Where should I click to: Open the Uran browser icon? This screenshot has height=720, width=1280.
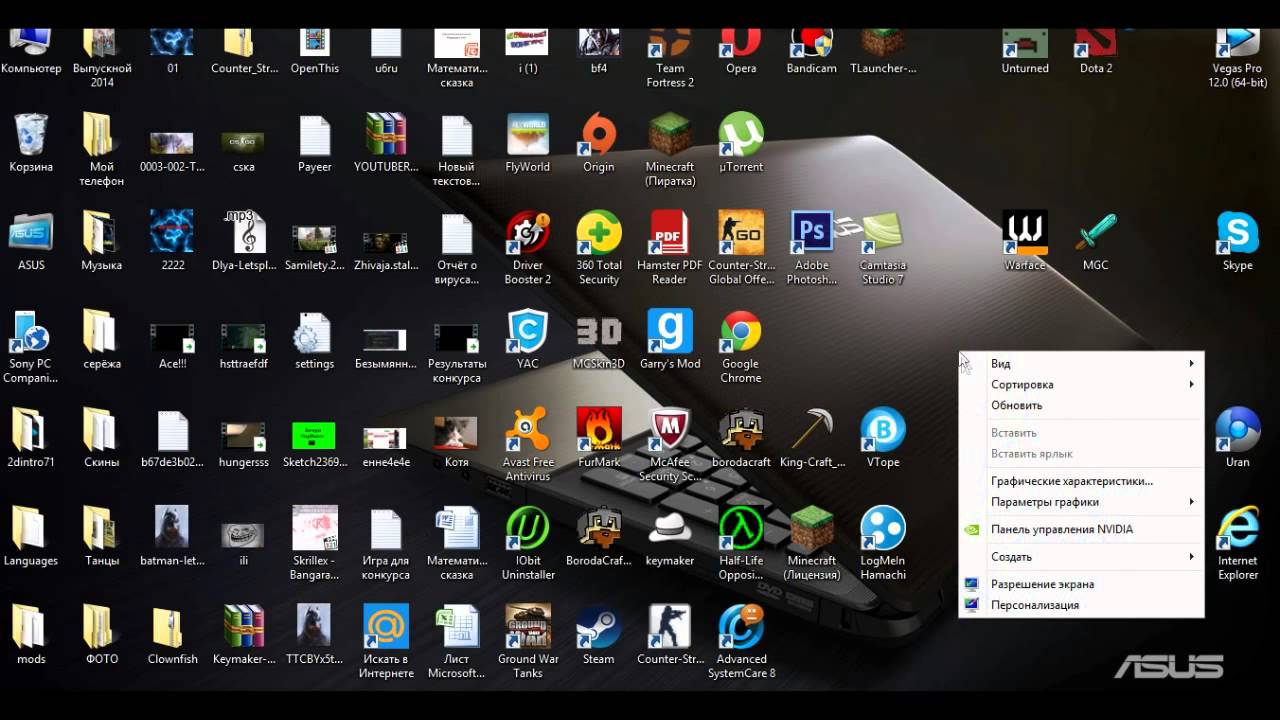coord(1238,437)
